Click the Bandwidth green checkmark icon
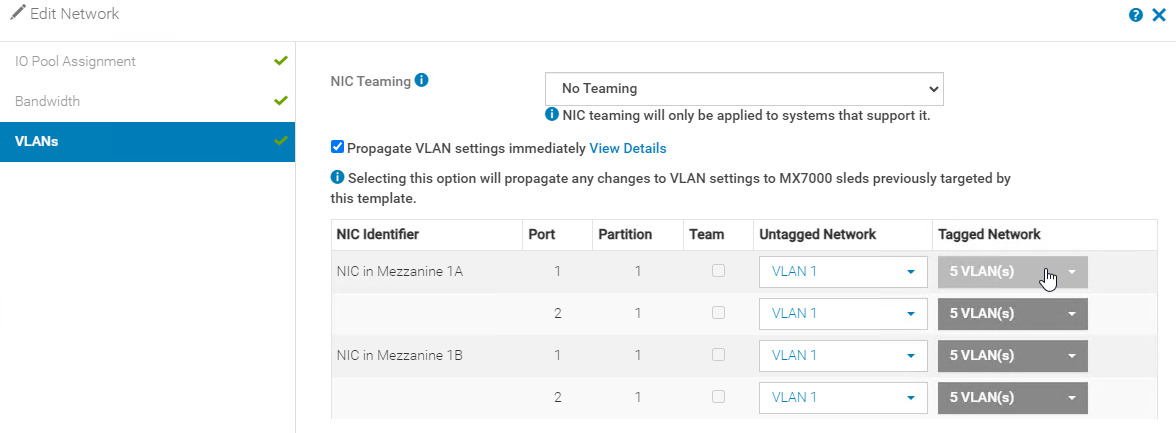Screen dimensions: 1176x433 (281, 101)
